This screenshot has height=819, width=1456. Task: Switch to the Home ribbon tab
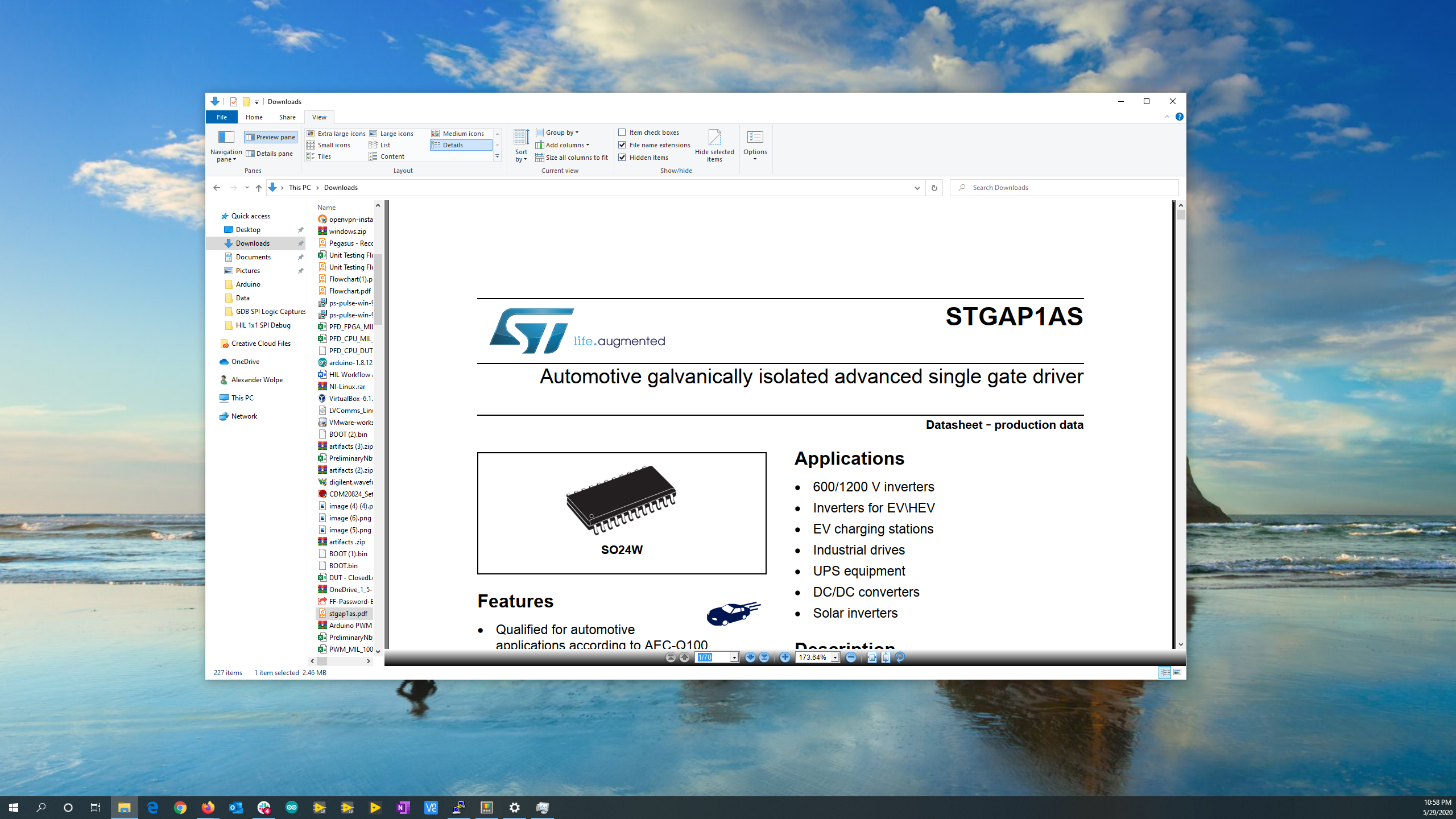(254, 117)
